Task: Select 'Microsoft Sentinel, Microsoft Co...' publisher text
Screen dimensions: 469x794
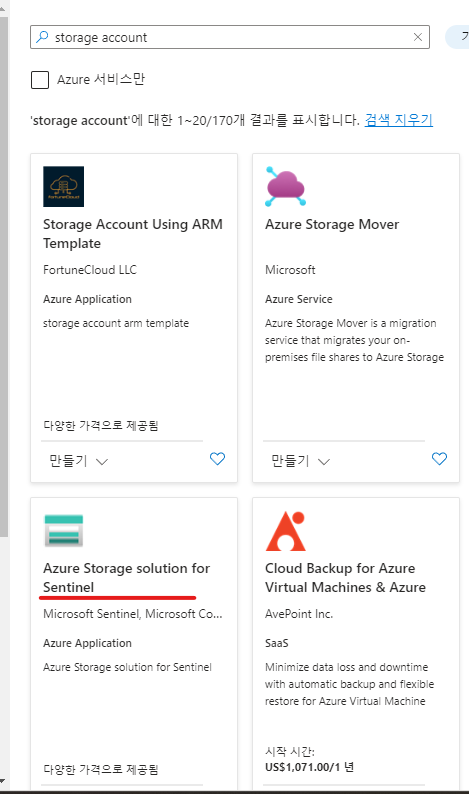Action: click(x=133, y=614)
